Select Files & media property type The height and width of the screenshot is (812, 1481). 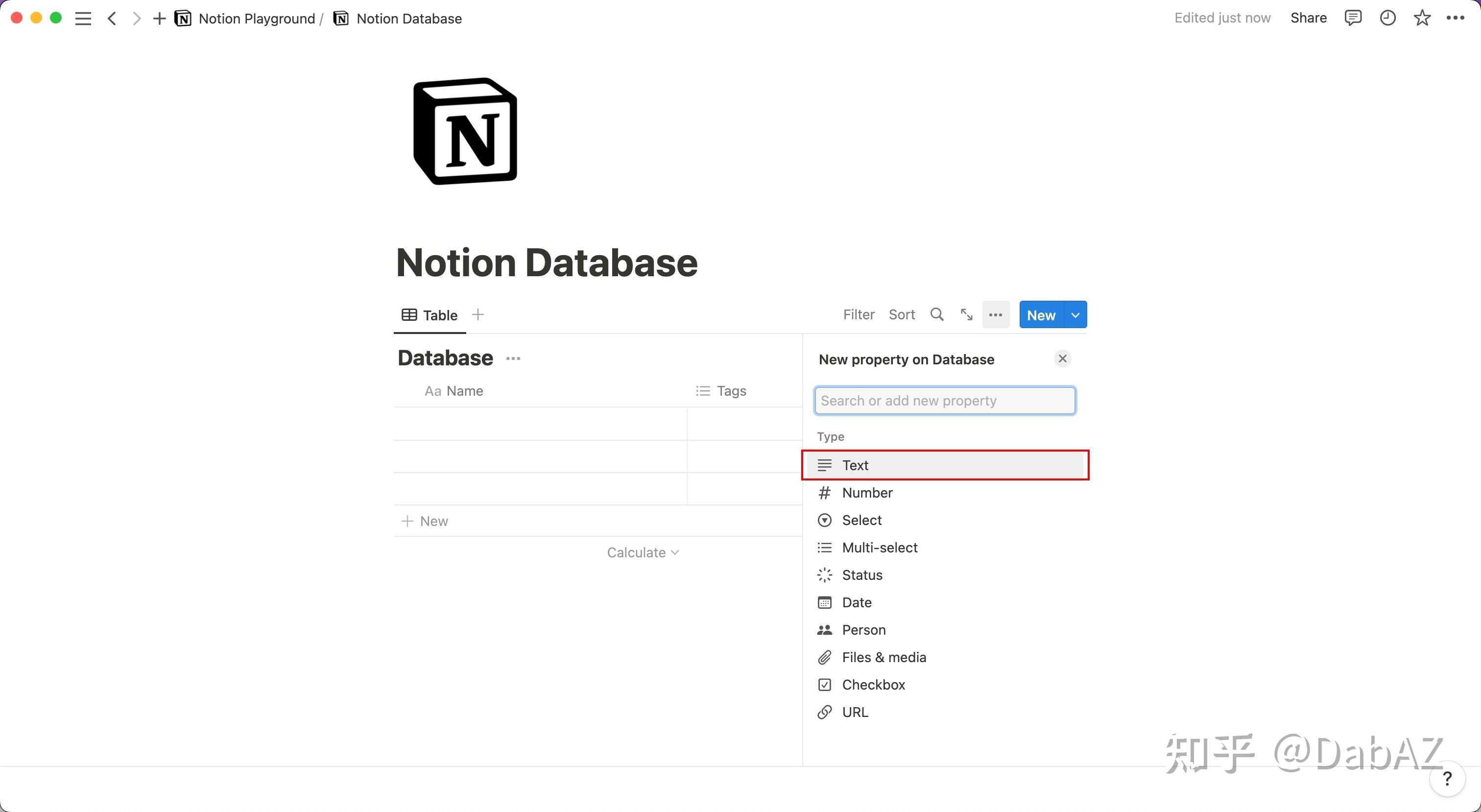pyautogui.click(x=884, y=657)
